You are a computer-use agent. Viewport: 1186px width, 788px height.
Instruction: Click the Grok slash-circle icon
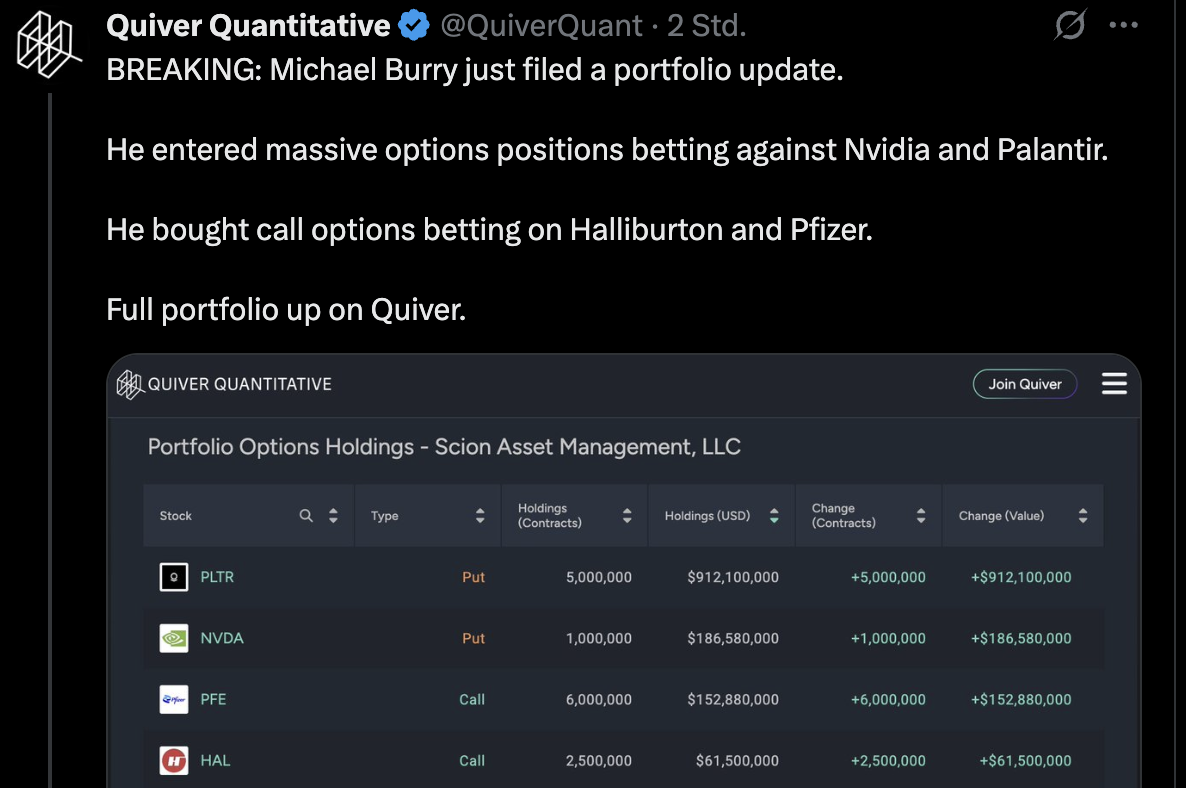coord(1070,25)
